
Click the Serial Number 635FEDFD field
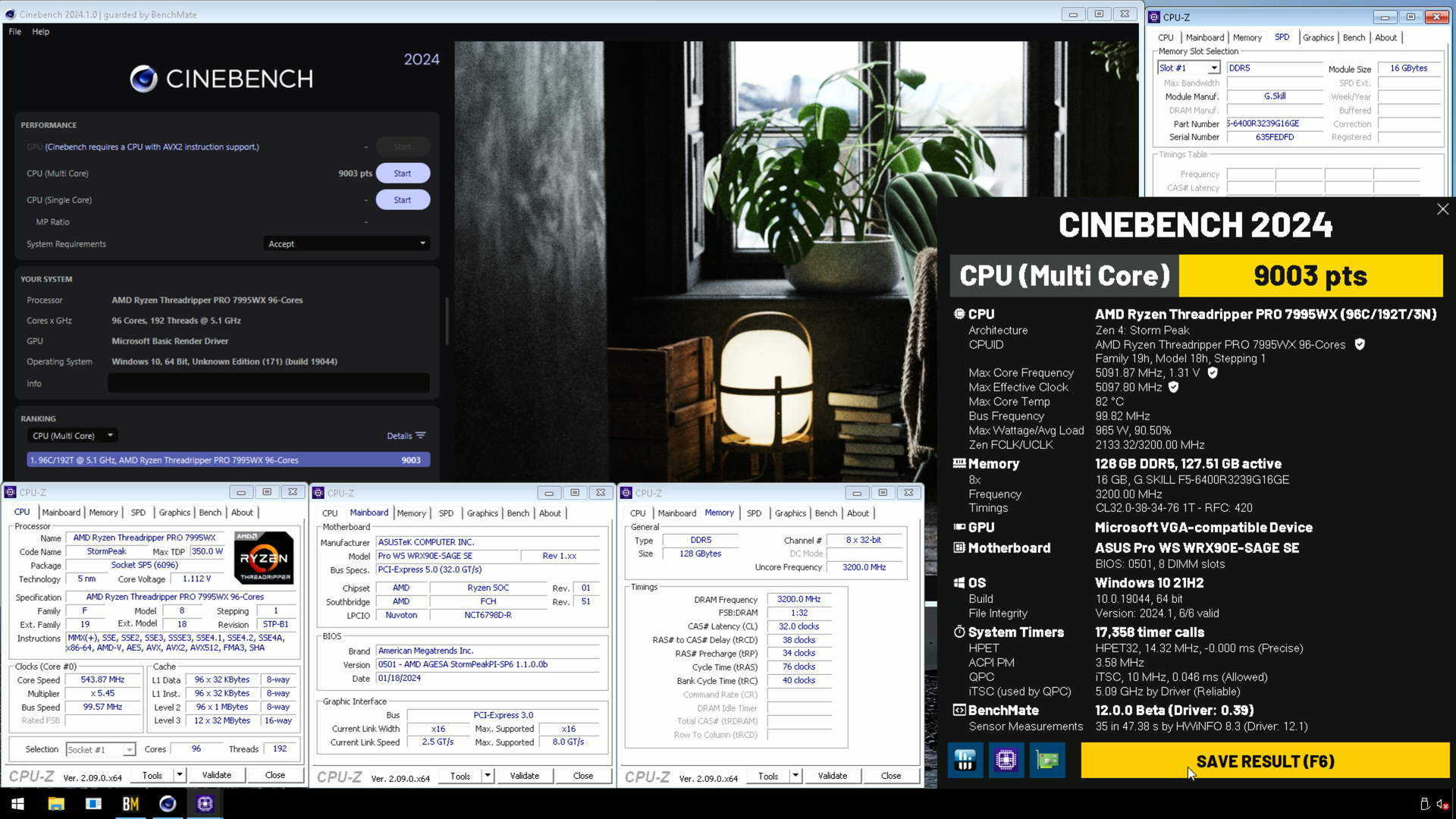coord(1275,137)
